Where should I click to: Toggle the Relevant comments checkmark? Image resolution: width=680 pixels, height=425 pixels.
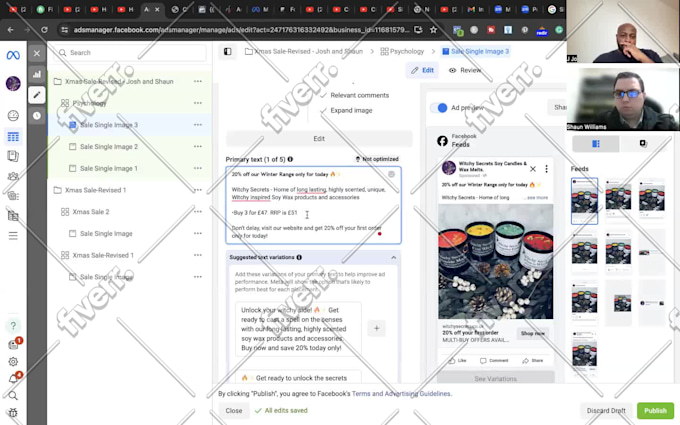(323, 95)
